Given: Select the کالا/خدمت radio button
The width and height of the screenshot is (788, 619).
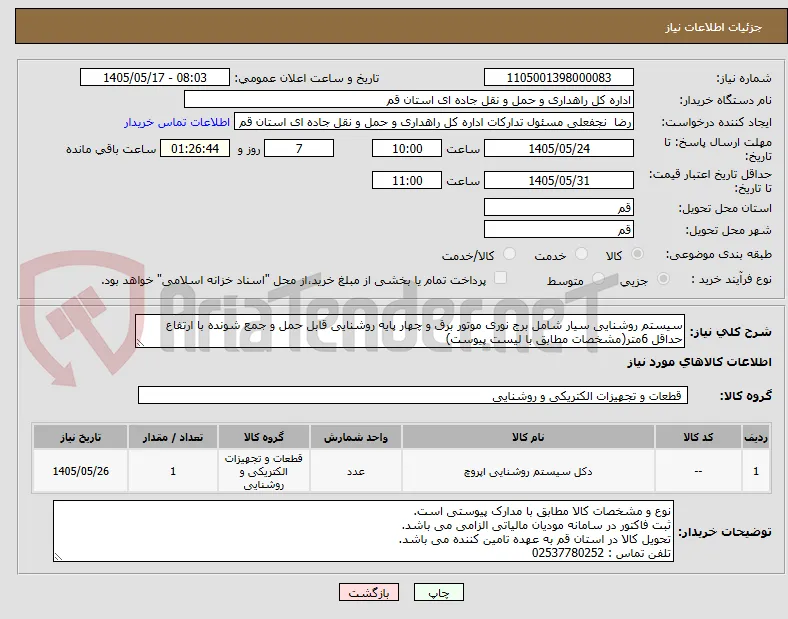Looking at the screenshot, I should point(510,254).
